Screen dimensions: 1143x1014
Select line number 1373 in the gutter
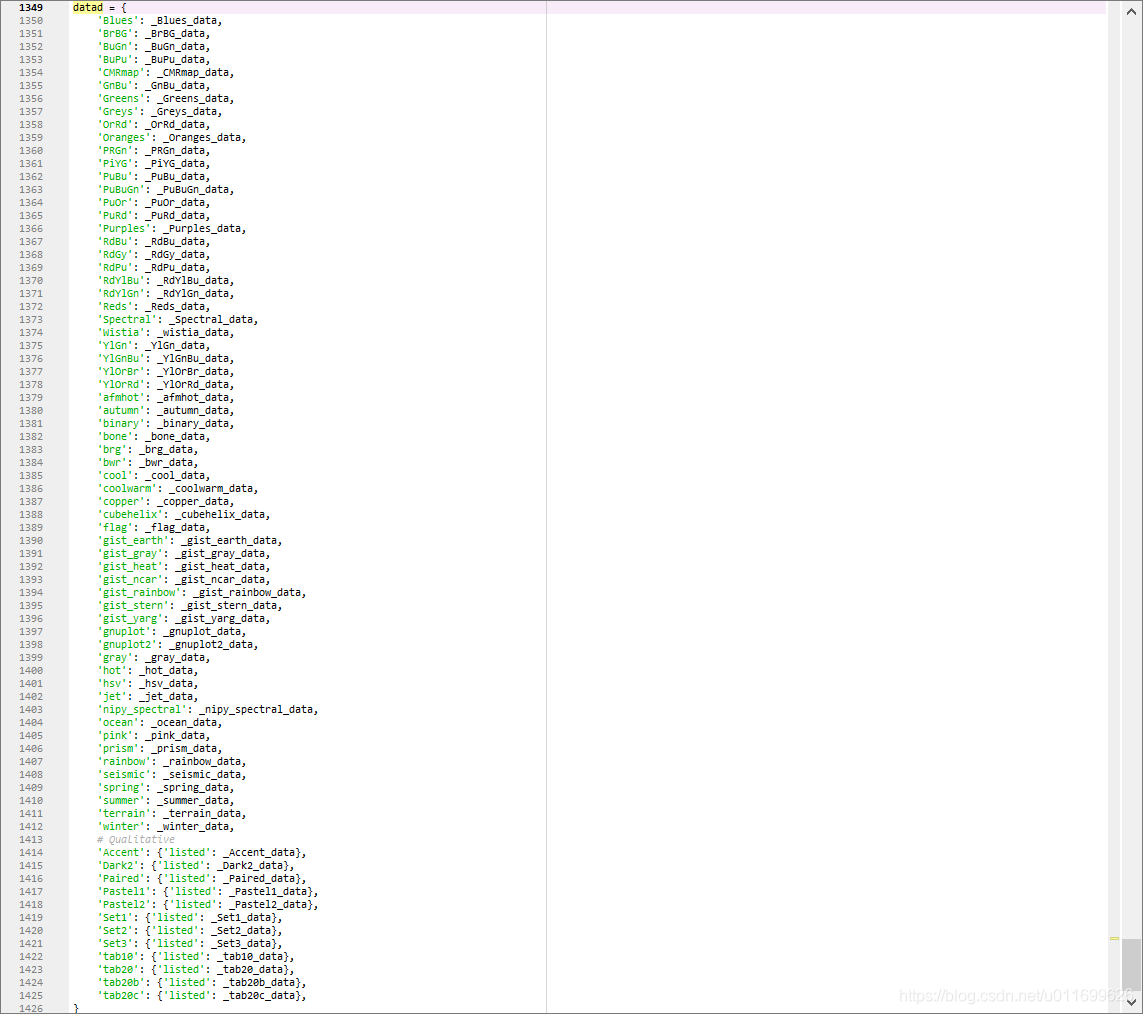coord(30,319)
